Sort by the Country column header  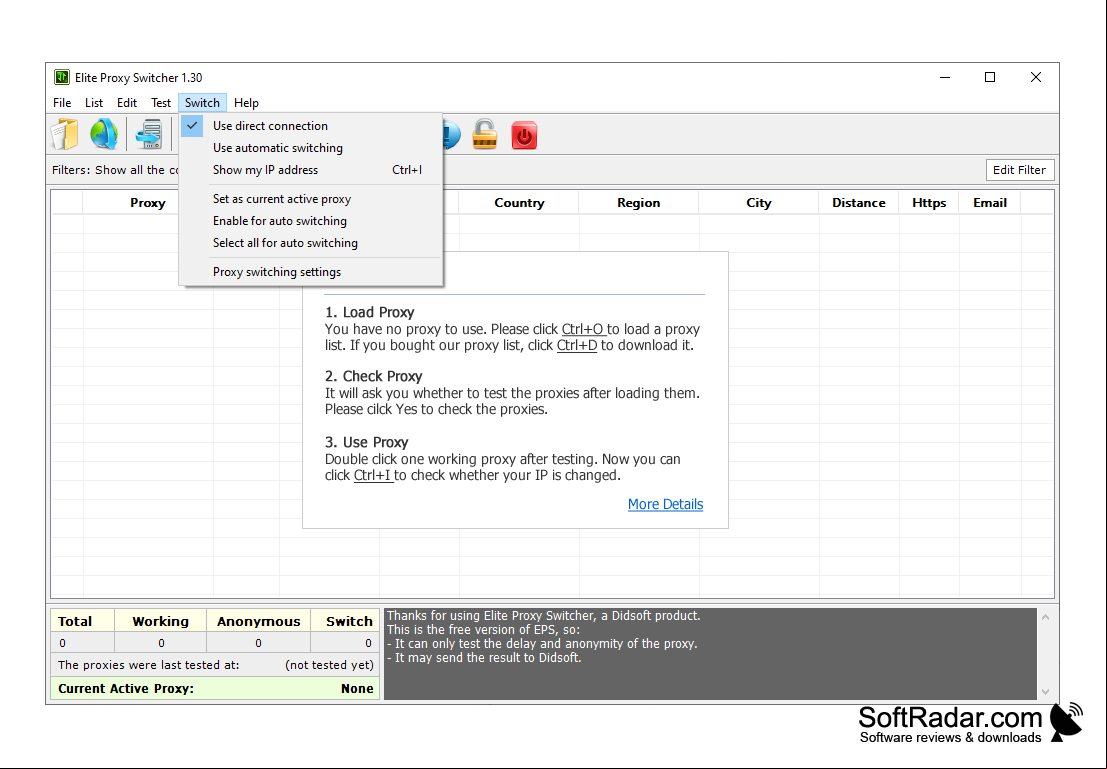(519, 203)
